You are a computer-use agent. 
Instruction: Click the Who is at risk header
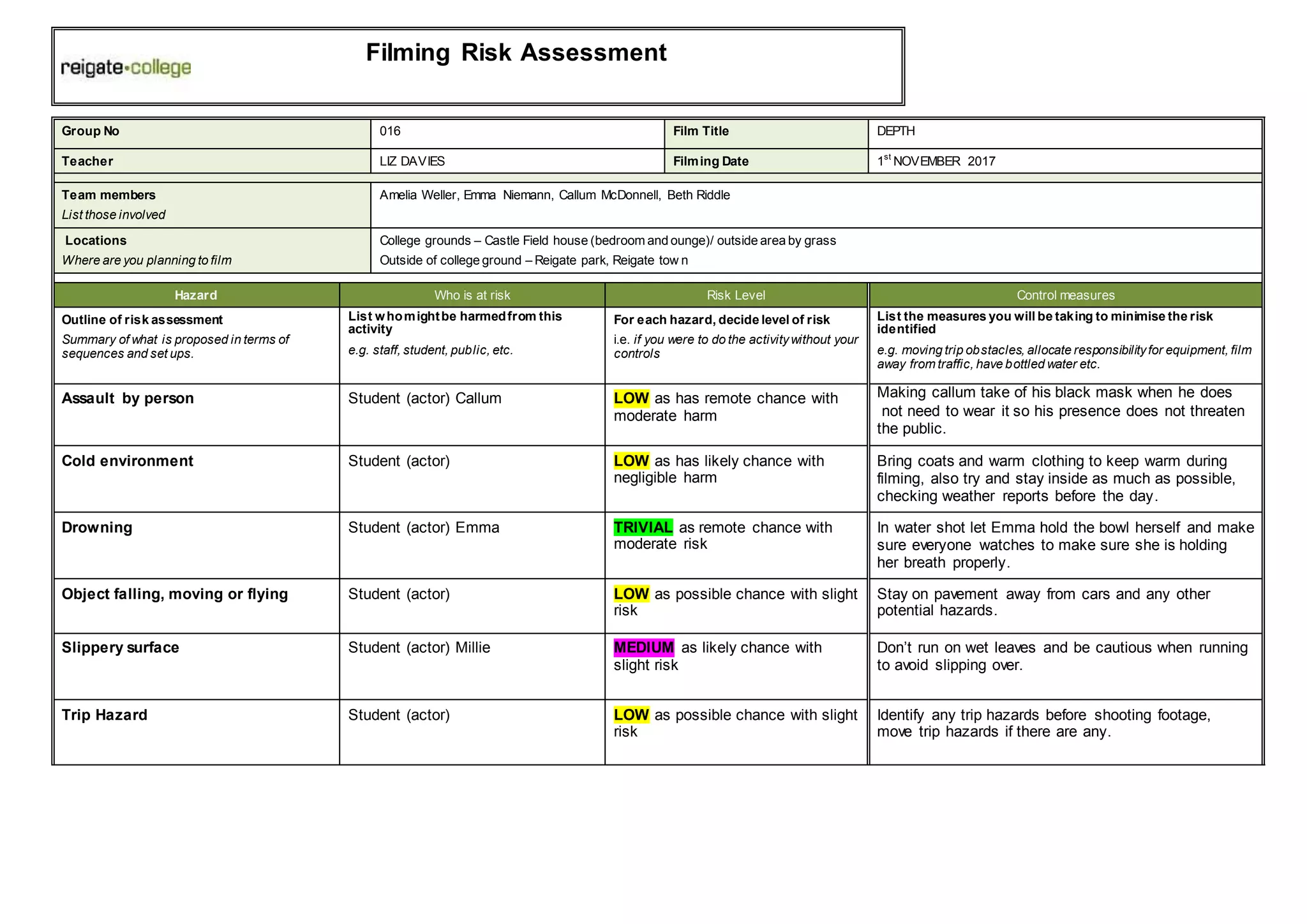pyautogui.click(x=472, y=295)
